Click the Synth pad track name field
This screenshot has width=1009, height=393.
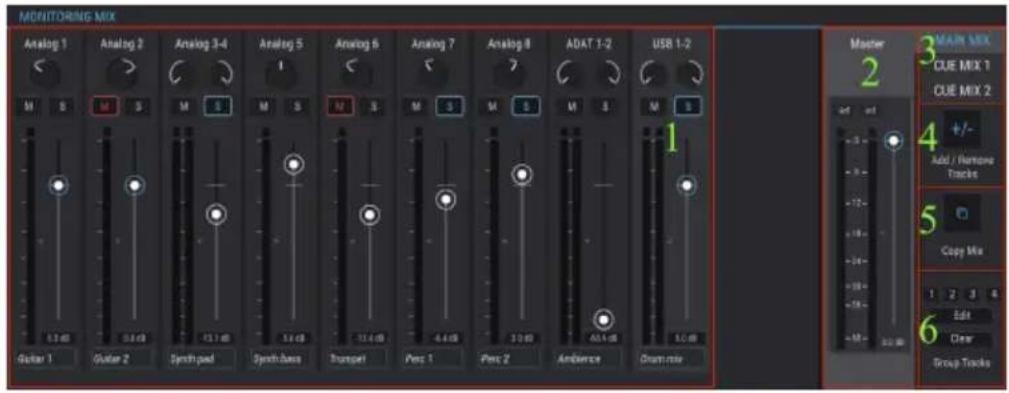click(201, 359)
